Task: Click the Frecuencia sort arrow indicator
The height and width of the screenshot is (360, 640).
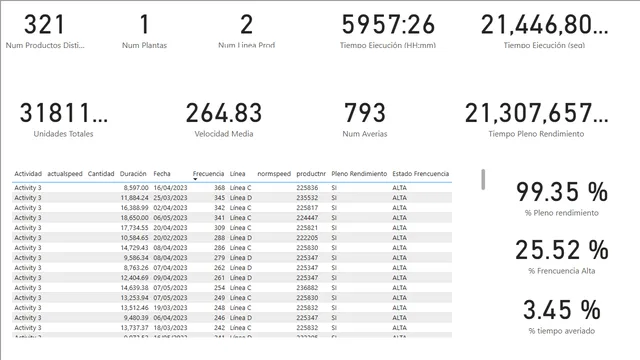Action: coord(195,179)
